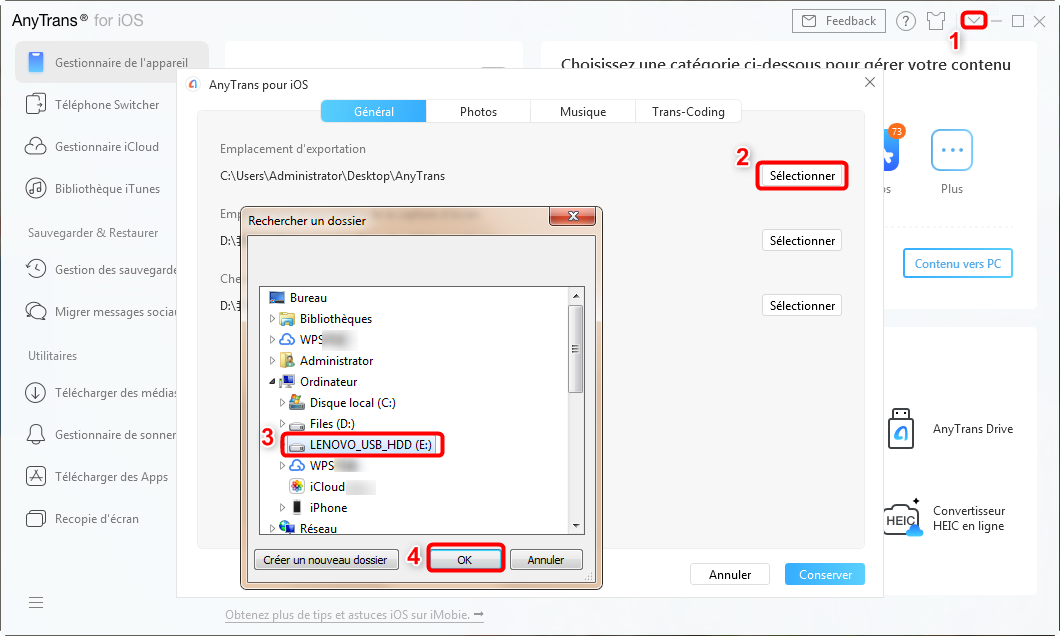
Task: Click the mail envelope icon in title bar
Action: pos(973,20)
